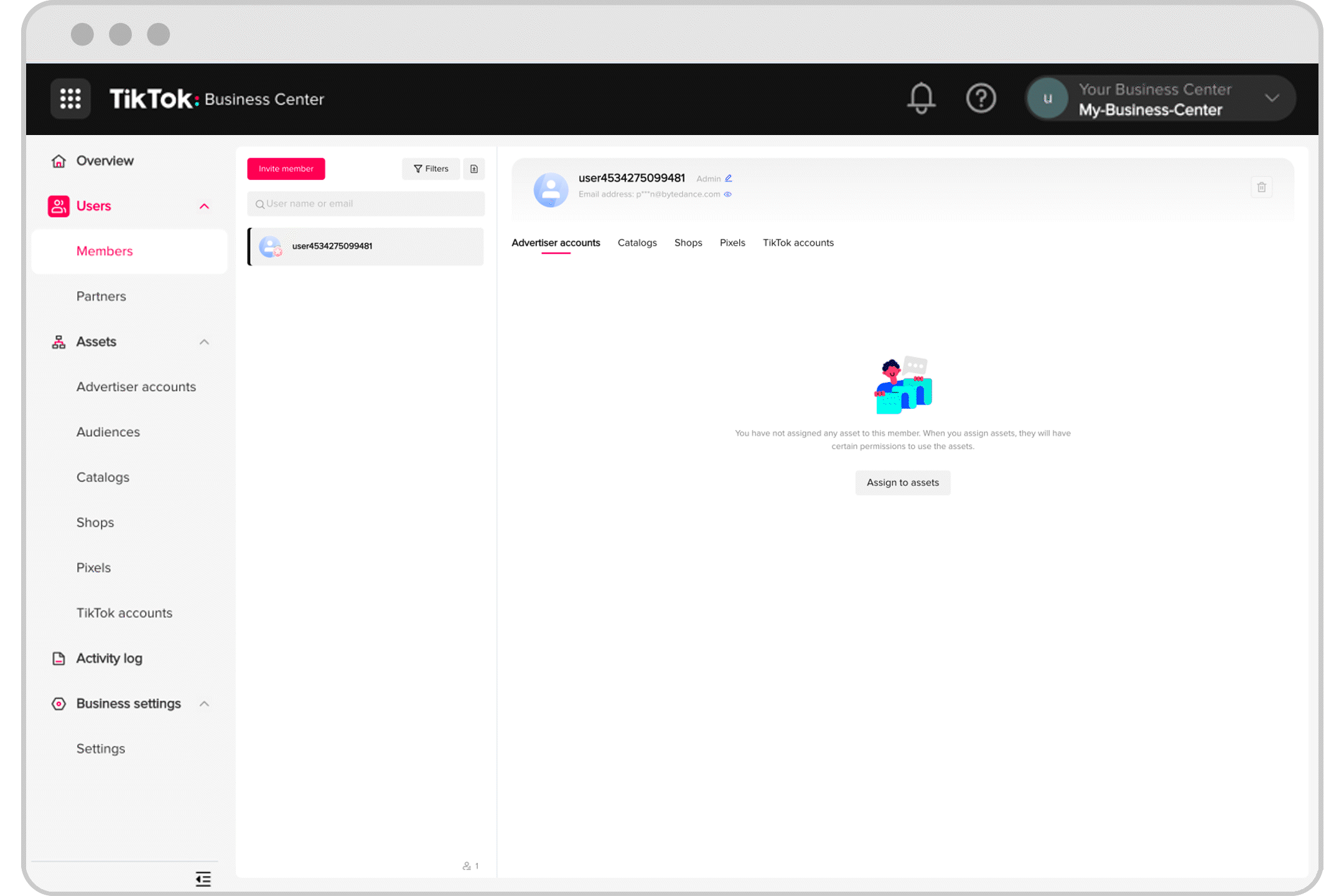Click the TikTok Business Center grid icon
The width and height of the screenshot is (1344, 896).
(71, 98)
